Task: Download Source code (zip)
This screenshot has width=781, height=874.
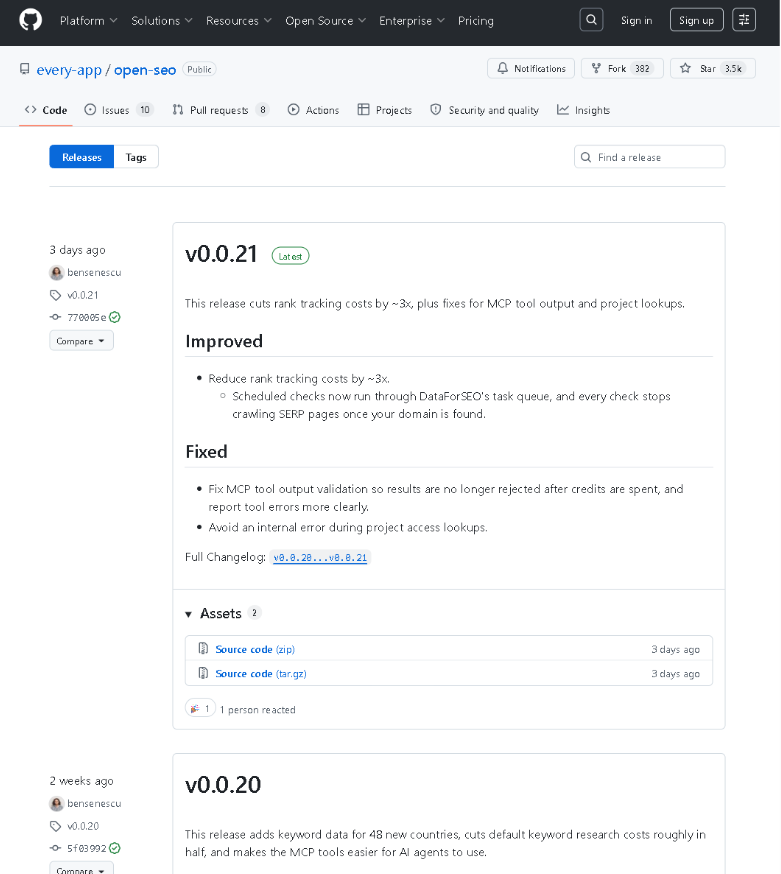Action: coord(255,649)
